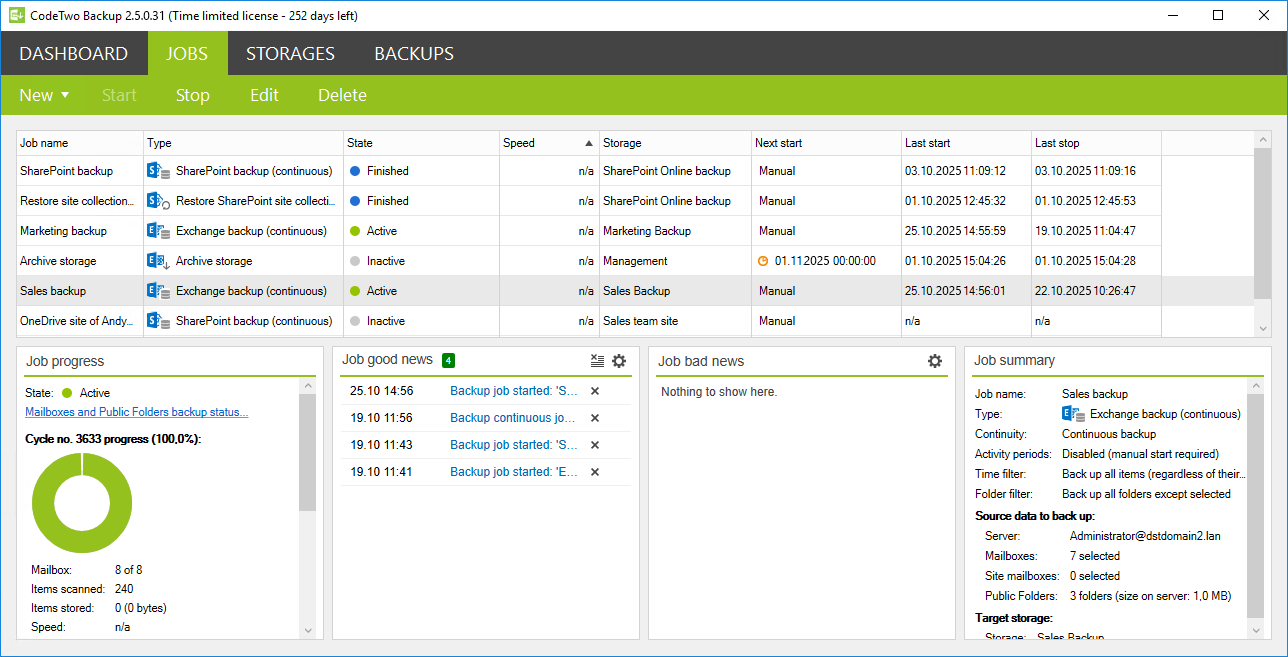This screenshot has height=657, width=1288.
Task: Sort by the Speed column header
Action: 548,143
